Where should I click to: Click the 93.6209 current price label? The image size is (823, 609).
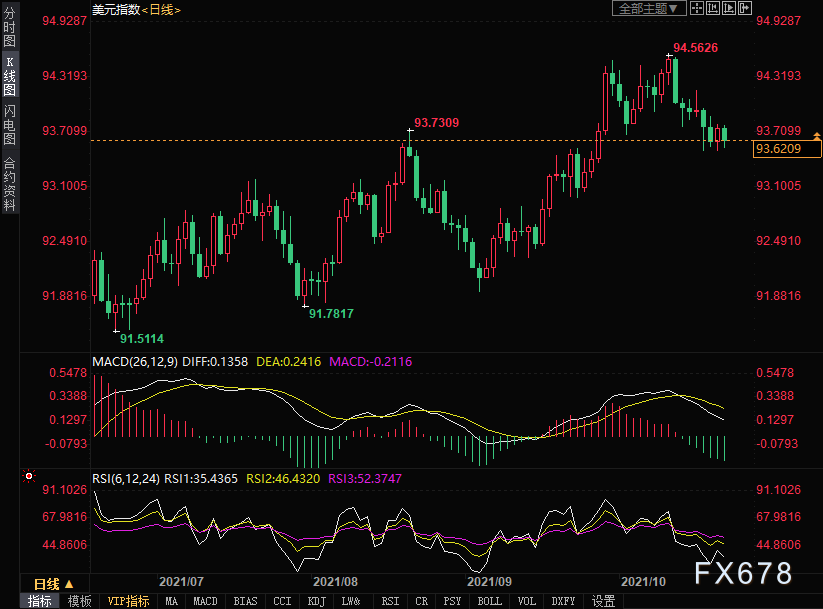pos(777,149)
